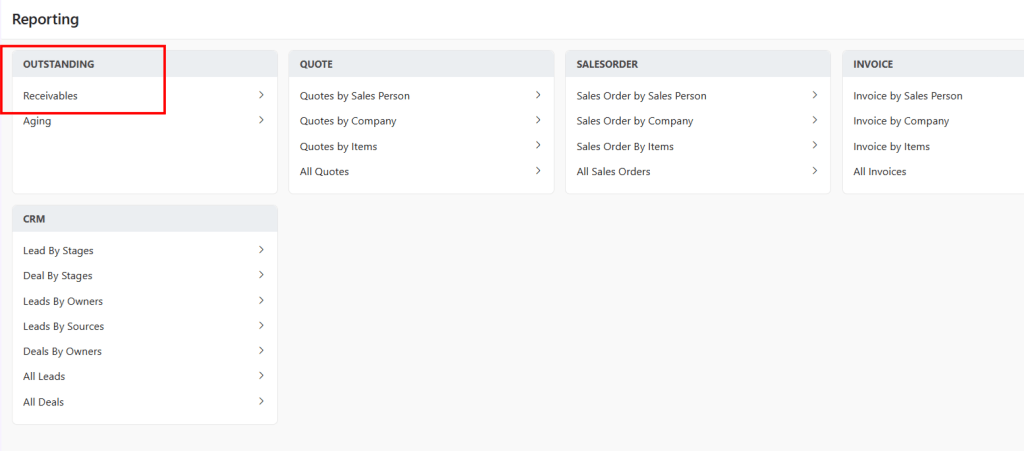The image size is (1024, 451).
Task: Expand the All Quotes report chevron
Action: click(538, 171)
